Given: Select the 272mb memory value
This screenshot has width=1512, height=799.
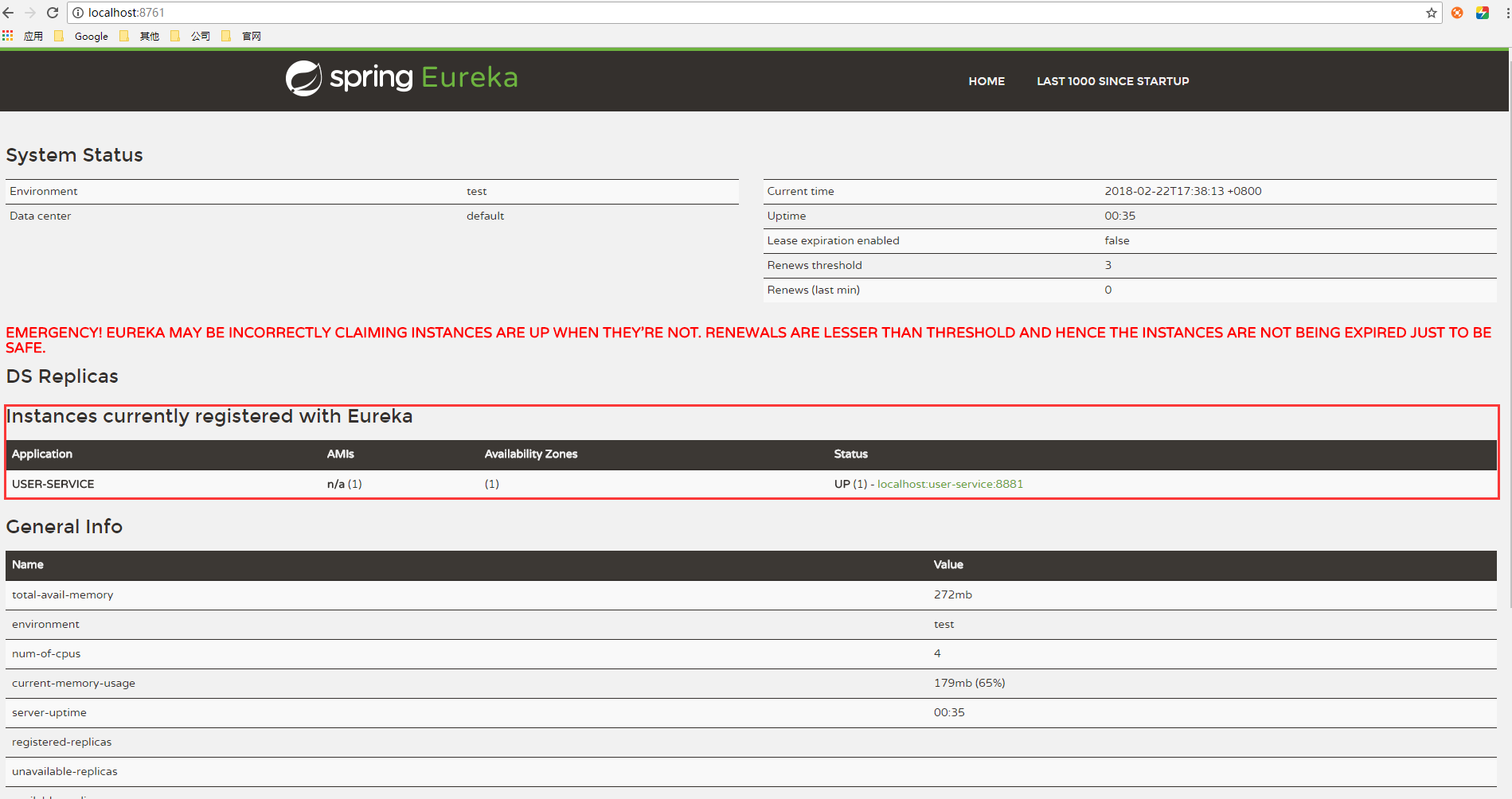Looking at the screenshot, I should pos(953,594).
